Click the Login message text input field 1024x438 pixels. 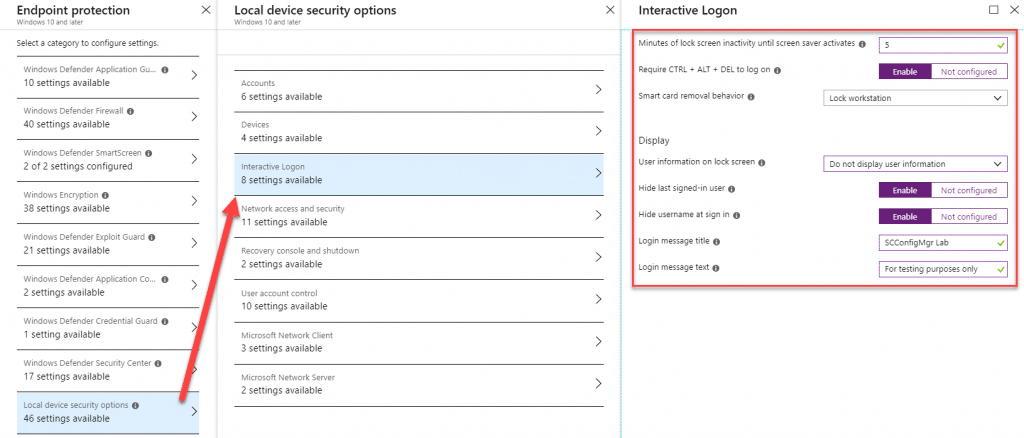pos(943,269)
